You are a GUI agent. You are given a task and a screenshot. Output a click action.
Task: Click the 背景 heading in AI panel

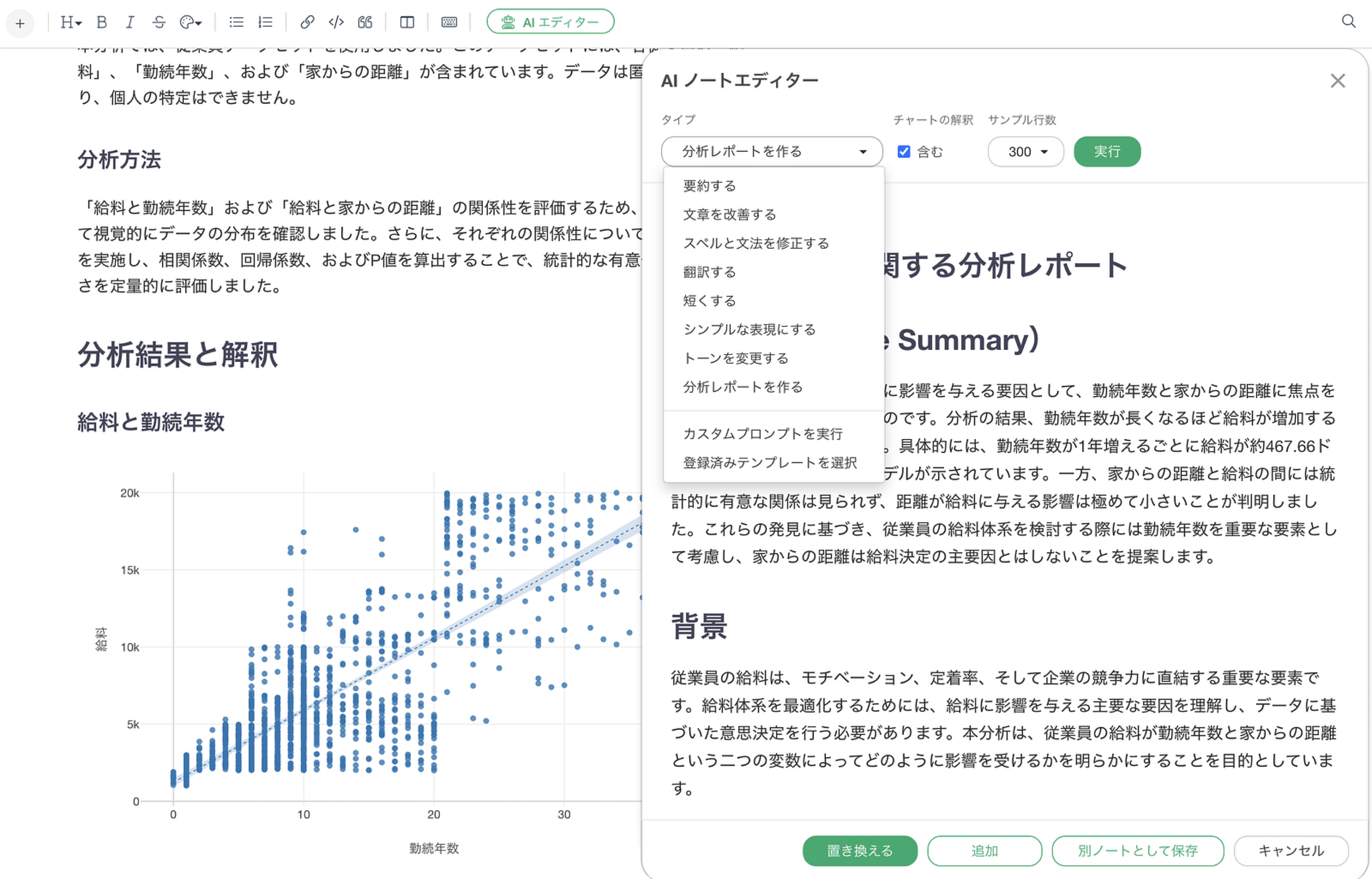pos(700,627)
